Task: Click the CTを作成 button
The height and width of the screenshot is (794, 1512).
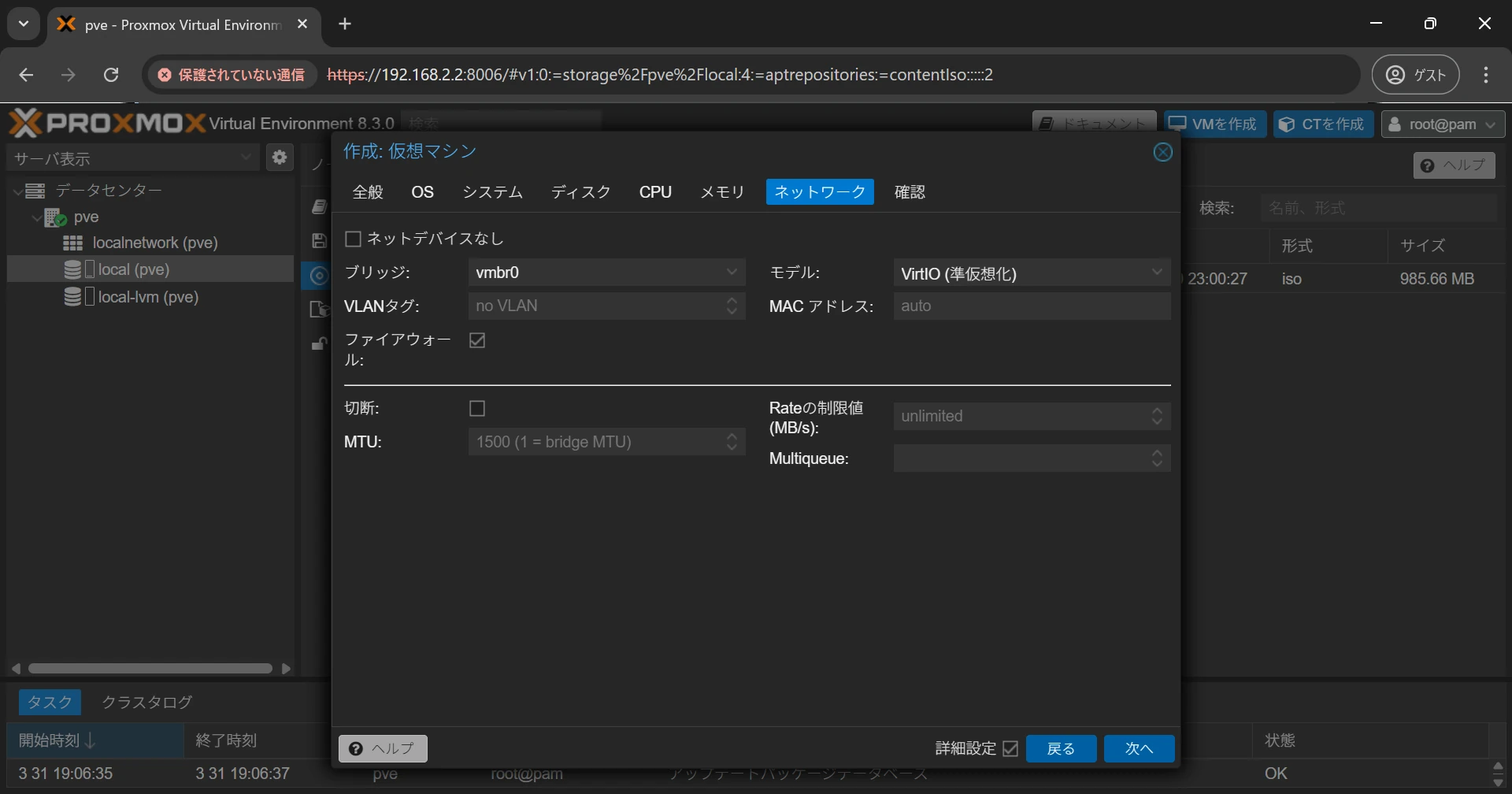Action: (1323, 124)
